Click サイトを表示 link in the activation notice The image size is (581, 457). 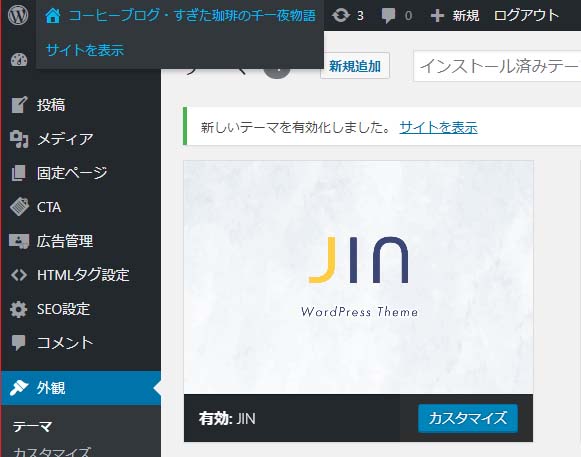point(438,128)
